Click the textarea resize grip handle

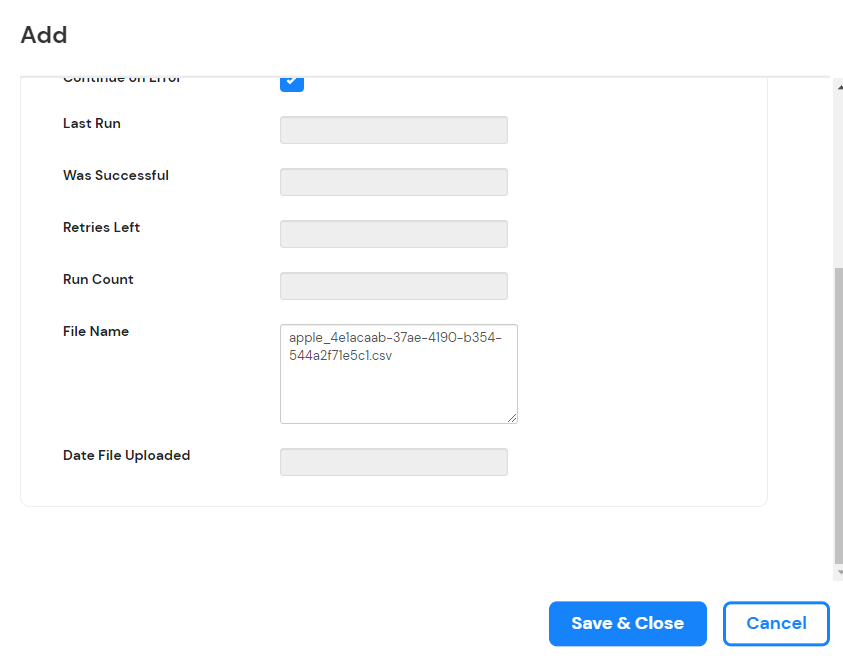coord(513,419)
